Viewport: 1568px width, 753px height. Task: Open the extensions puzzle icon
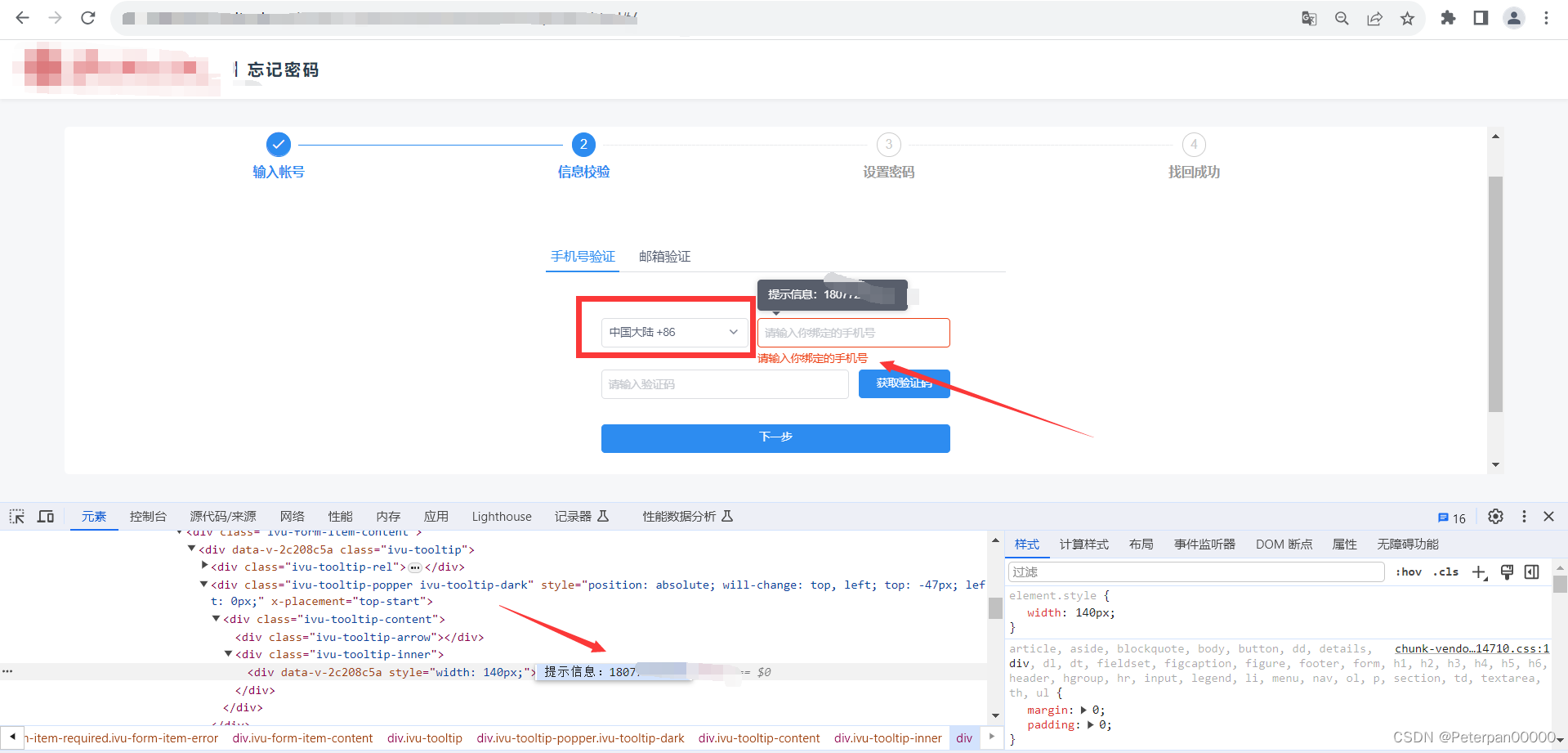point(1448,18)
